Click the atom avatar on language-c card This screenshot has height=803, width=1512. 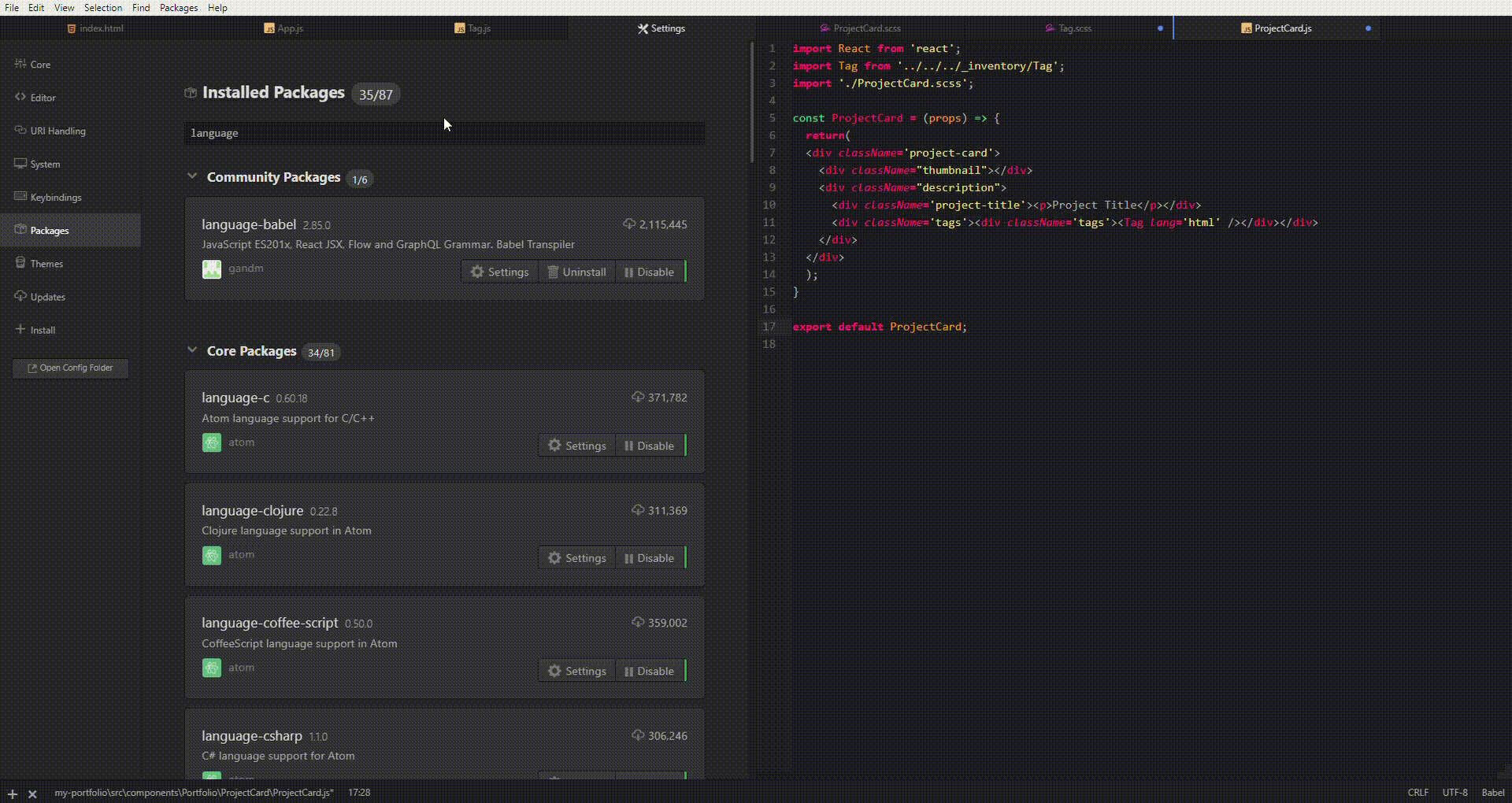tap(212, 442)
